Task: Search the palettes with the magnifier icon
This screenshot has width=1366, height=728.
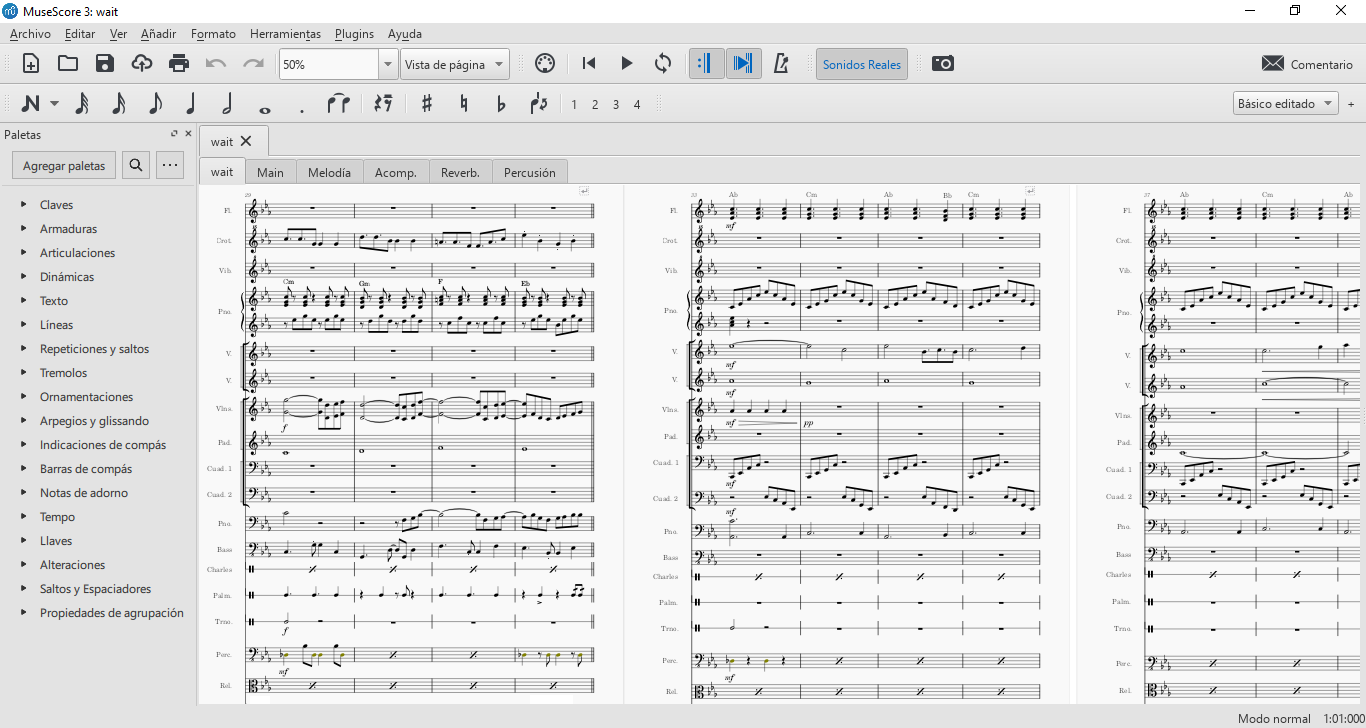Action: pos(136,165)
